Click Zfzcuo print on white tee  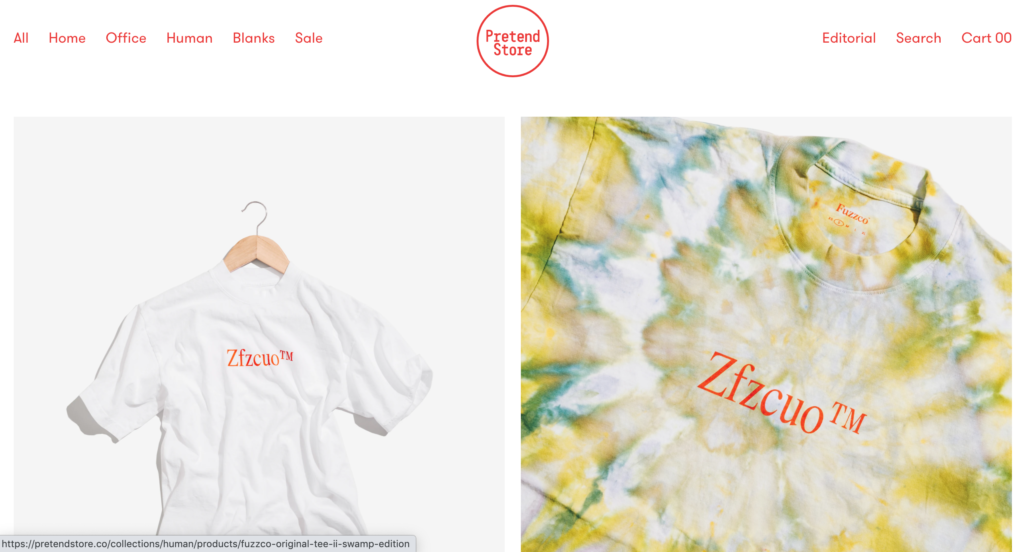coord(259,358)
